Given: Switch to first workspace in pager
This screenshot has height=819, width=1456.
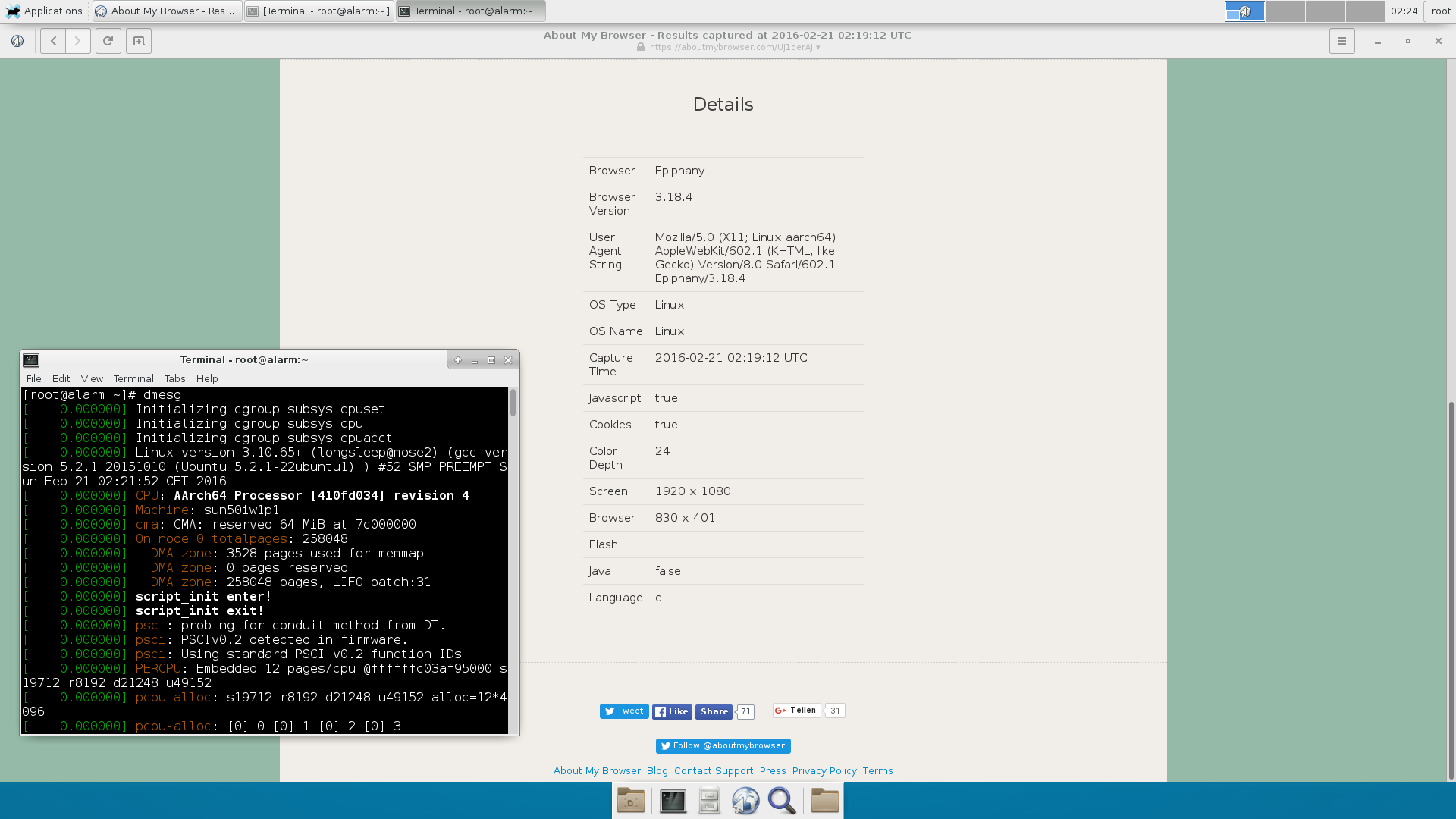Looking at the screenshot, I should (1245, 11).
